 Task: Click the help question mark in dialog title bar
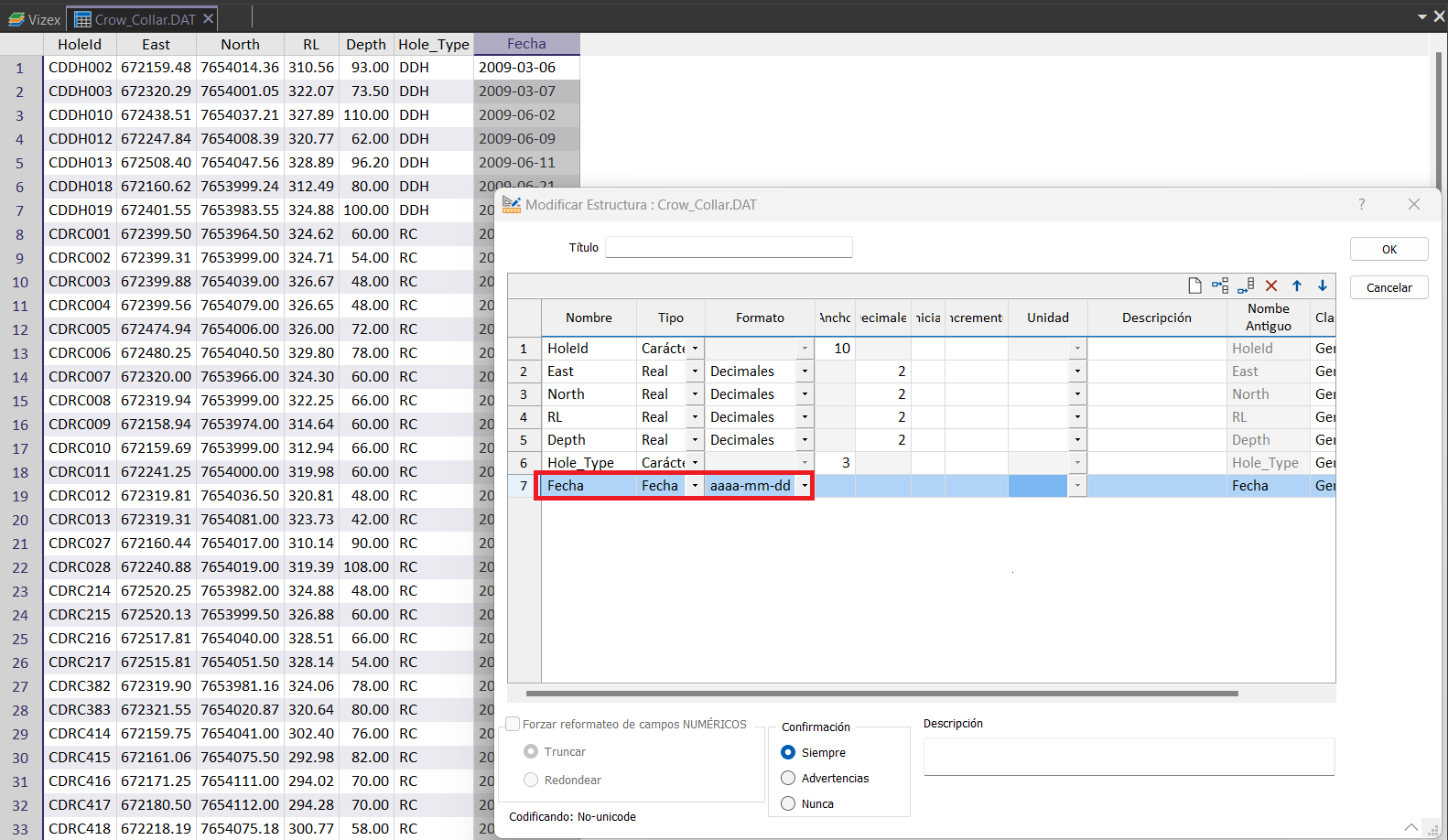point(1362,204)
